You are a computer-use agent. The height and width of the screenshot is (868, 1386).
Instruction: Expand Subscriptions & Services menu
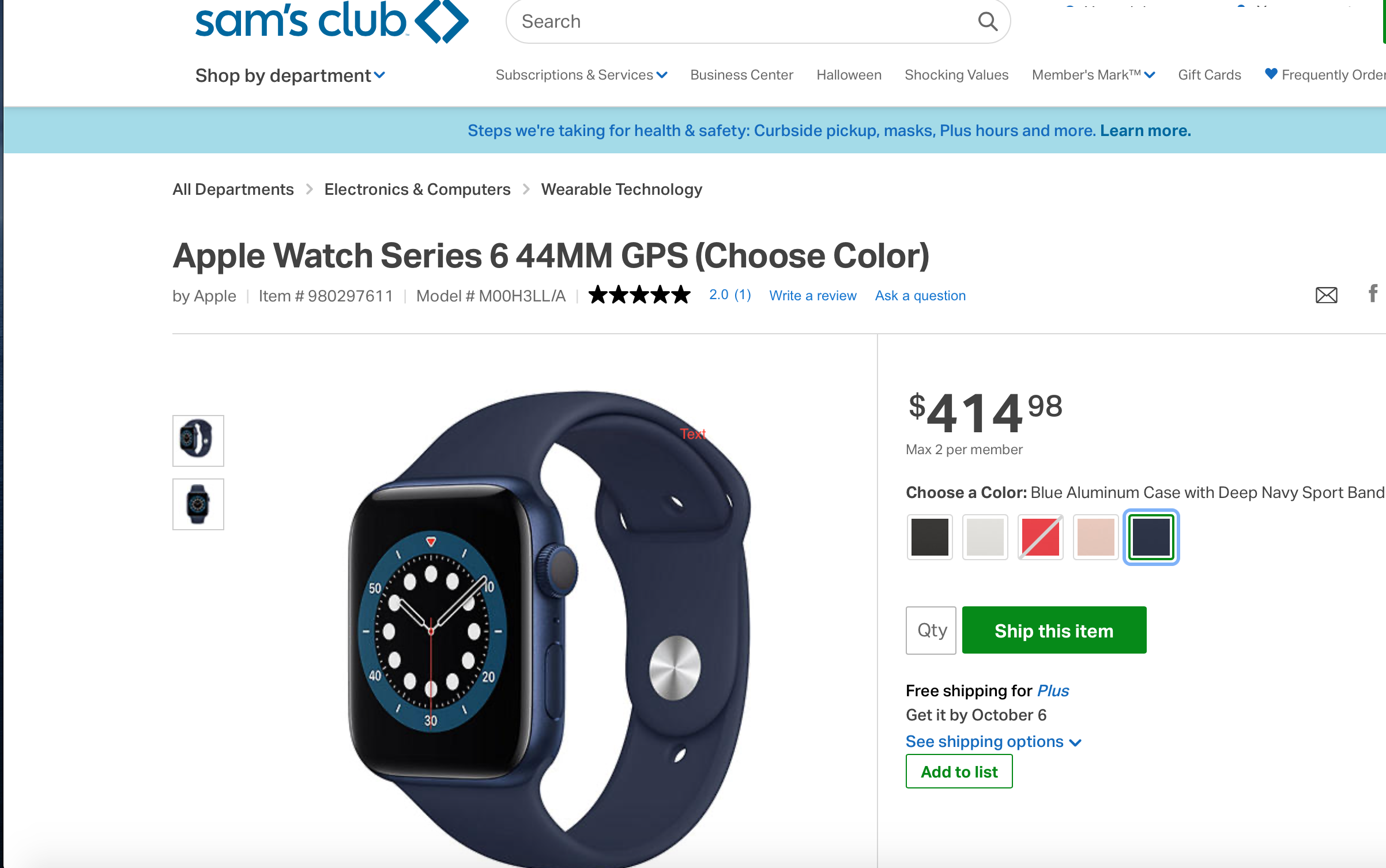[x=581, y=75]
